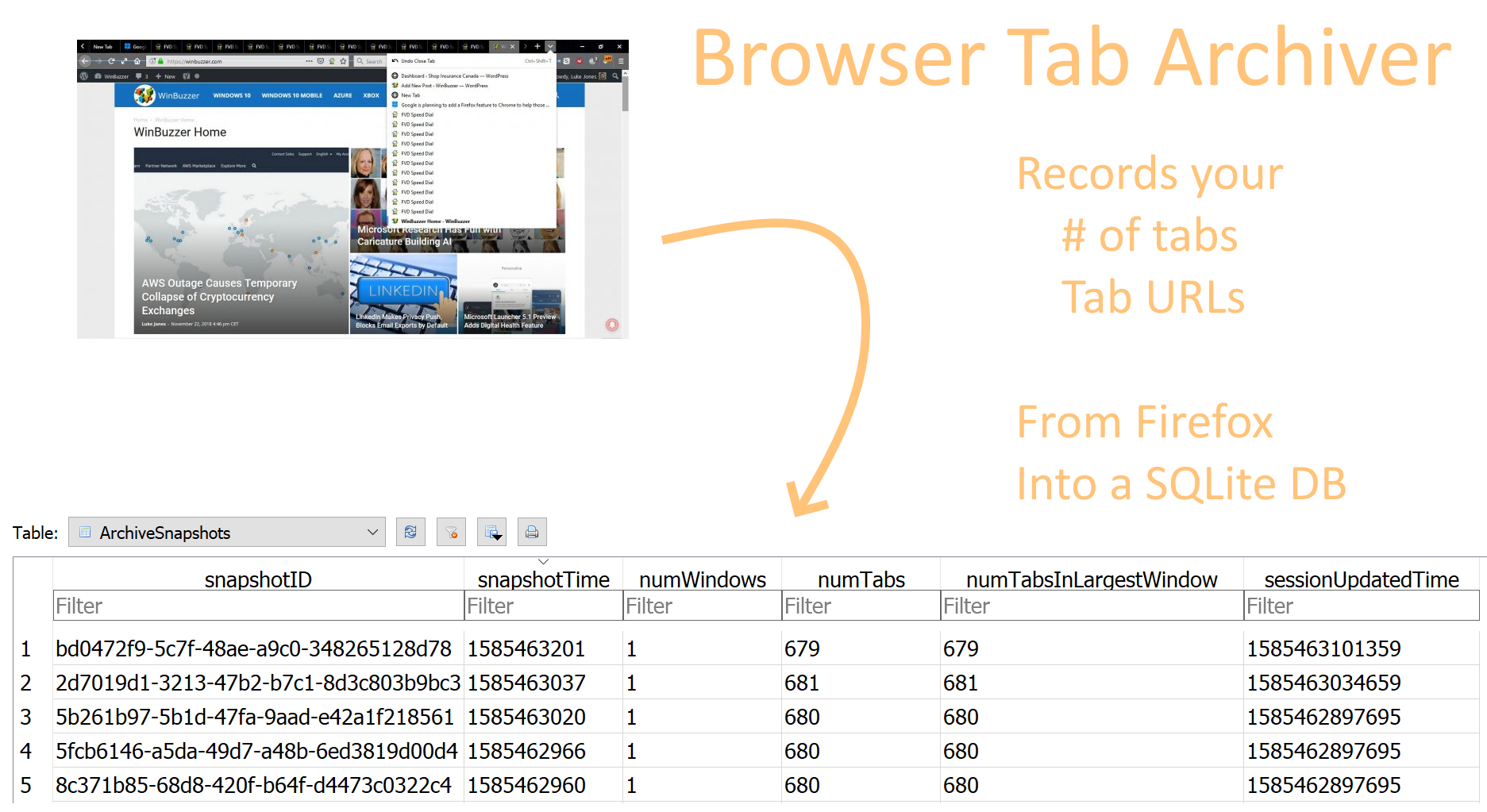Image resolution: width=1487 pixels, height=812 pixels.
Task: Close the active WinBuzzer tab in Firefox
Action: (512, 47)
